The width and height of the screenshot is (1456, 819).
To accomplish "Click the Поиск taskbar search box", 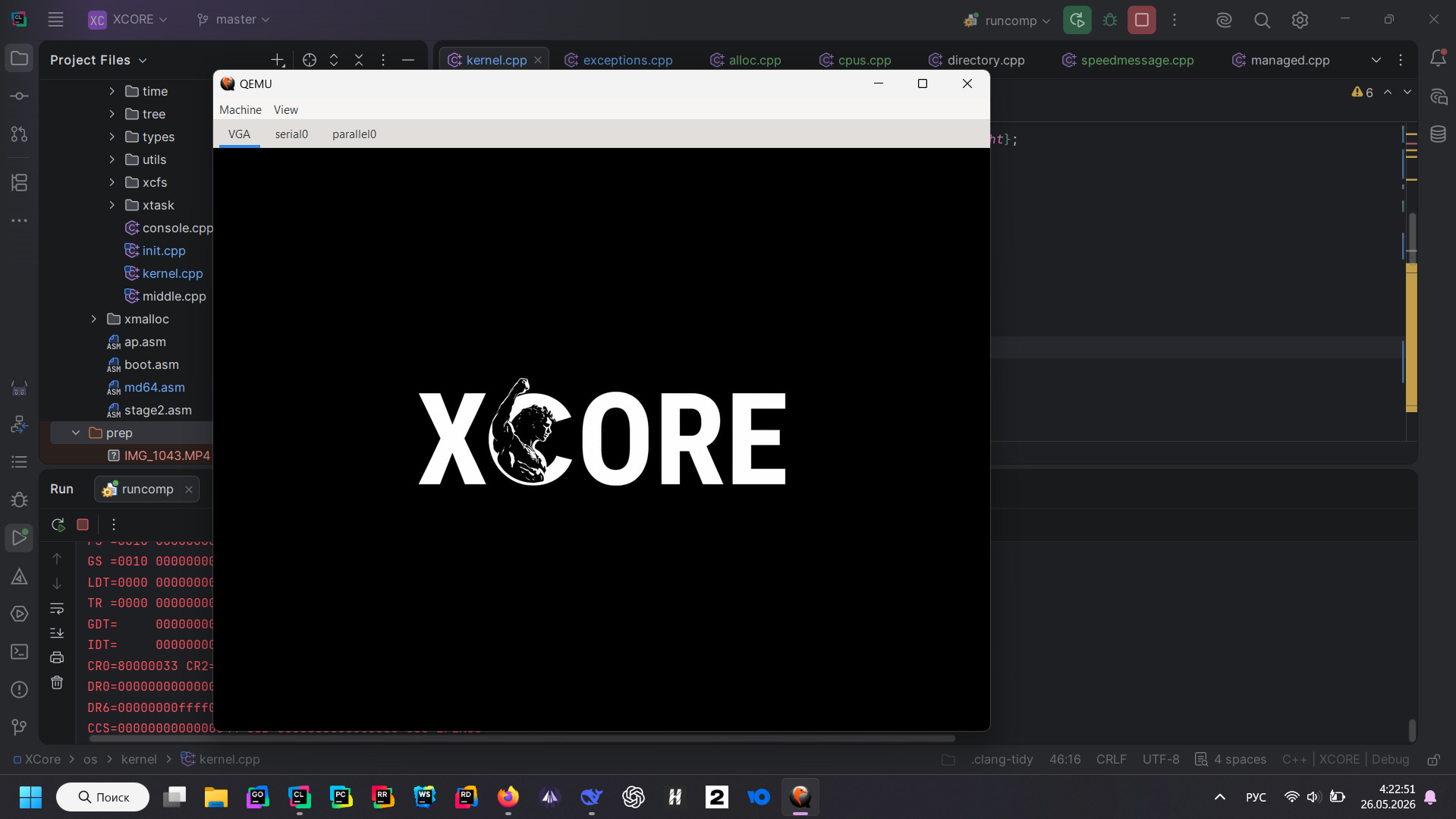I will [103, 797].
